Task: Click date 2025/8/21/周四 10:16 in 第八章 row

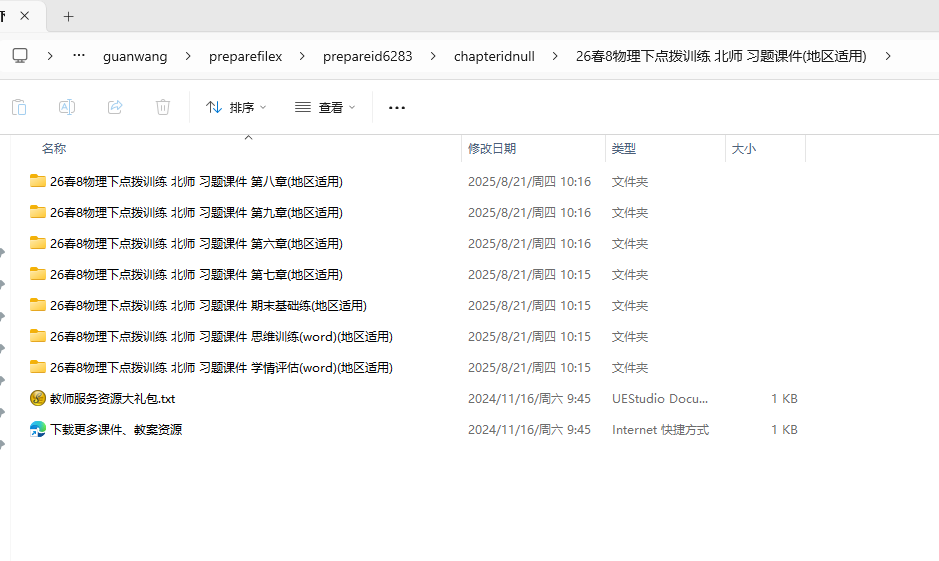Action: point(529,181)
